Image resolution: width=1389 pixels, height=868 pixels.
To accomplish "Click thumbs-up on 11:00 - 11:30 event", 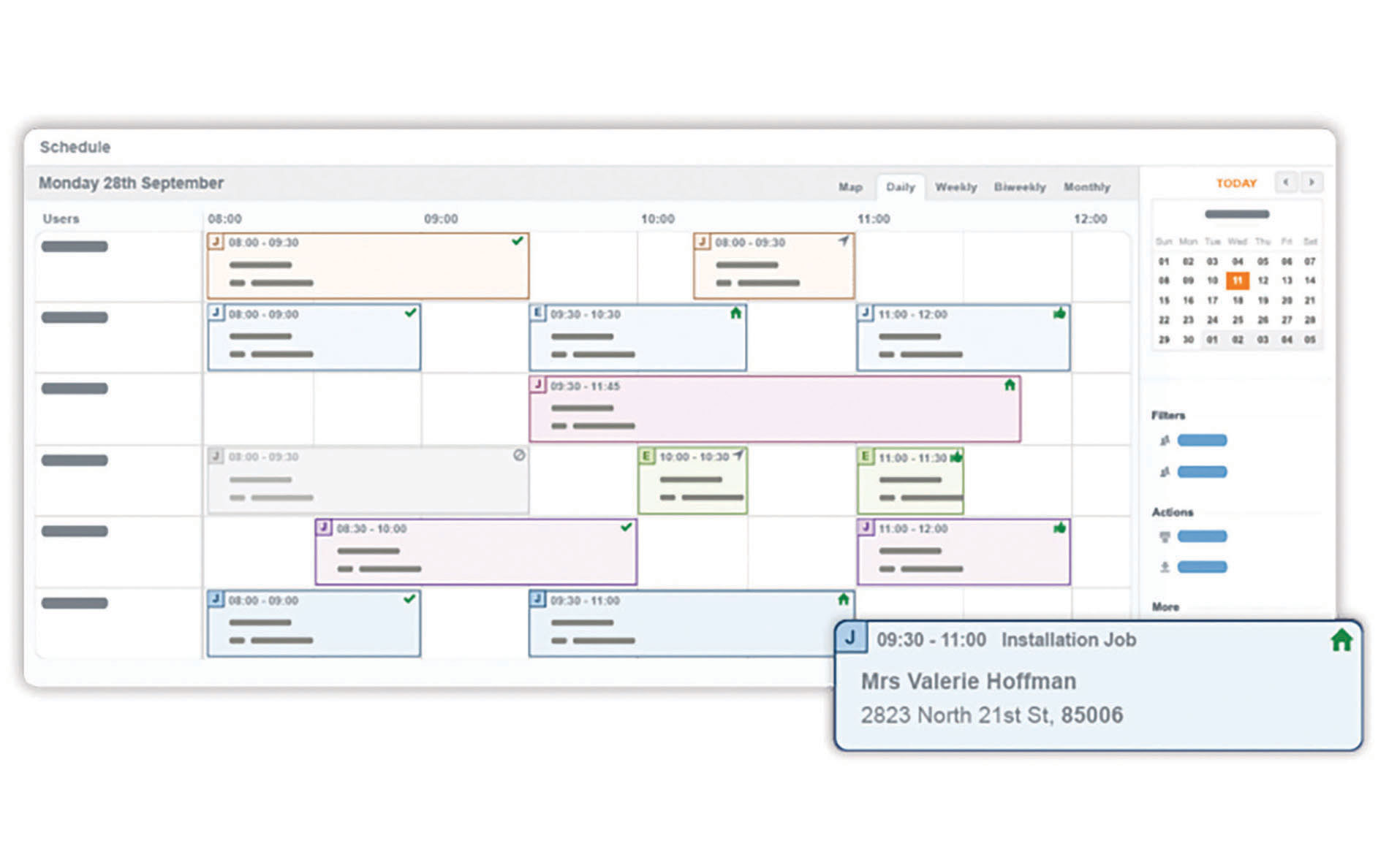I will point(956,457).
